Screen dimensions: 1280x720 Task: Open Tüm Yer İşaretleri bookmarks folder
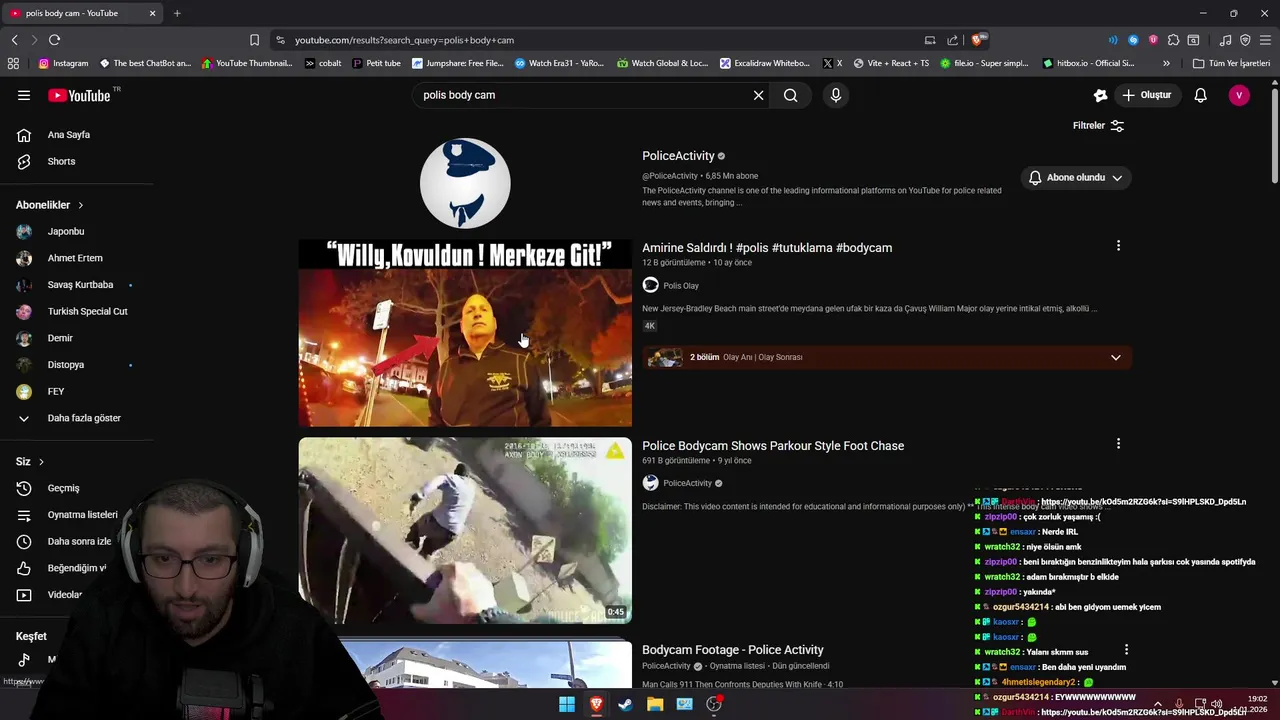click(1231, 63)
